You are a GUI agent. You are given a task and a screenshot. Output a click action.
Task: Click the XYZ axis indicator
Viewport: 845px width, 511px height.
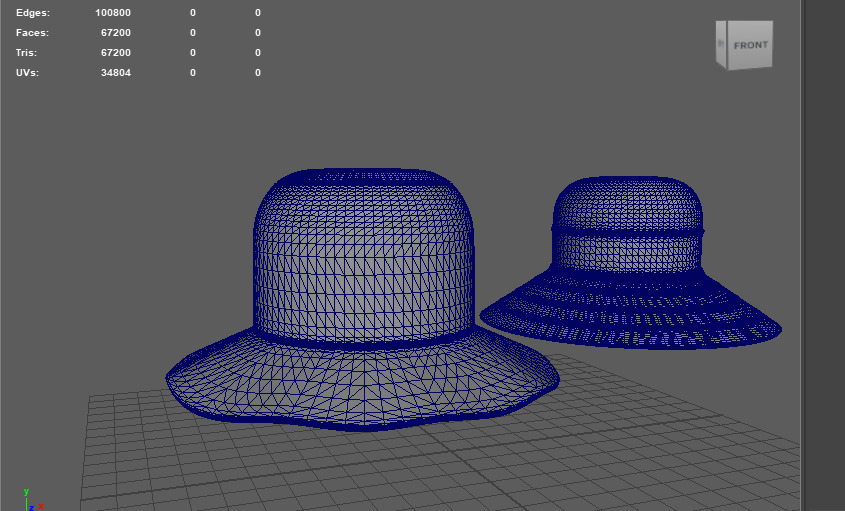[x=32, y=500]
